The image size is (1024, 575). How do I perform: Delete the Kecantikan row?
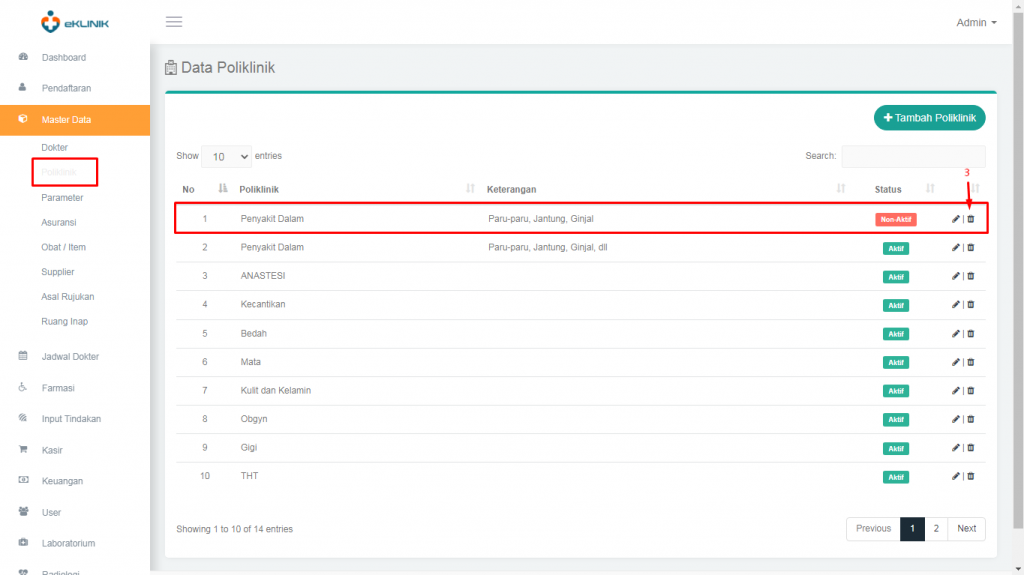970,304
